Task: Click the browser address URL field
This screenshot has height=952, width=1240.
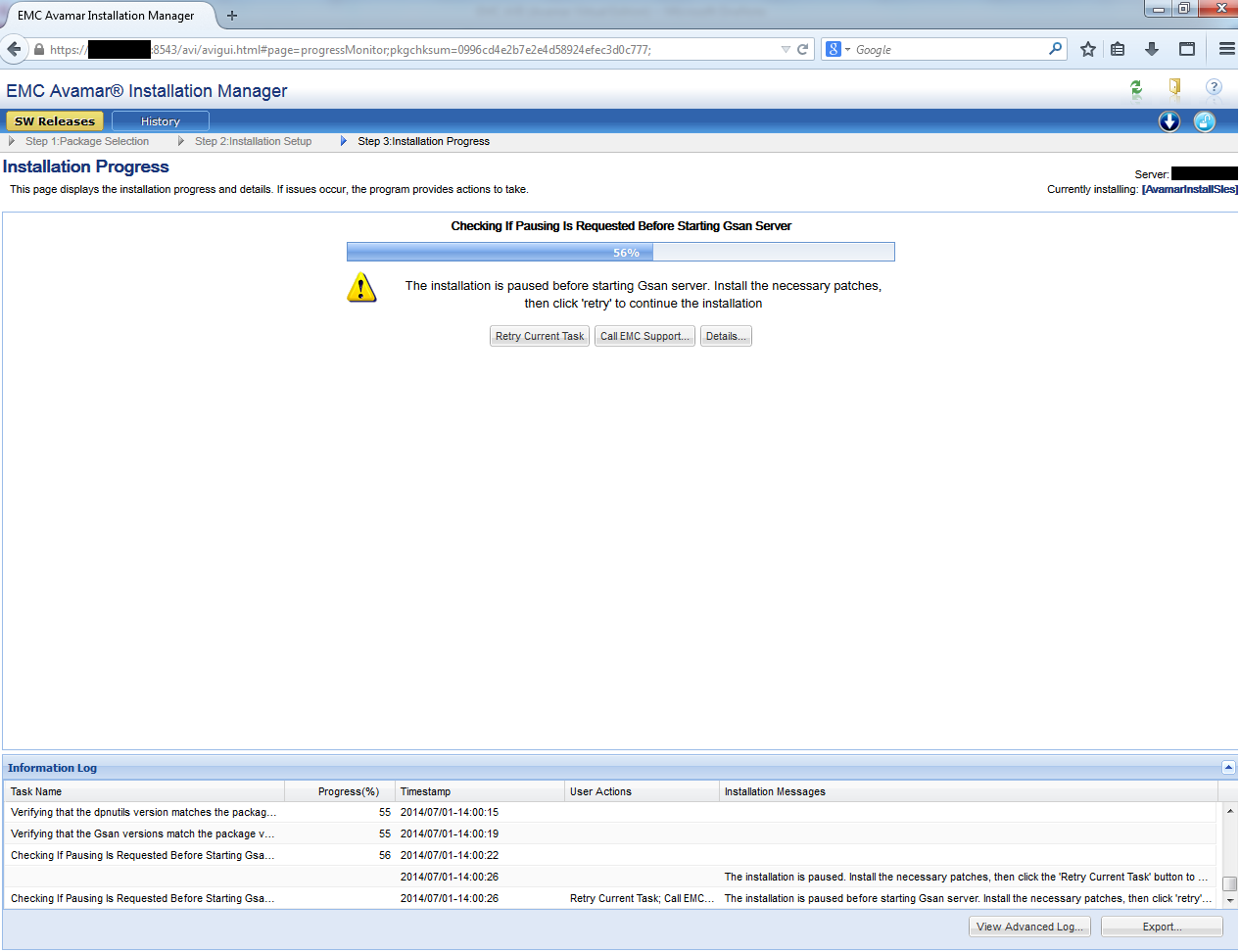Action: pyautogui.click(x=411, y=49)
